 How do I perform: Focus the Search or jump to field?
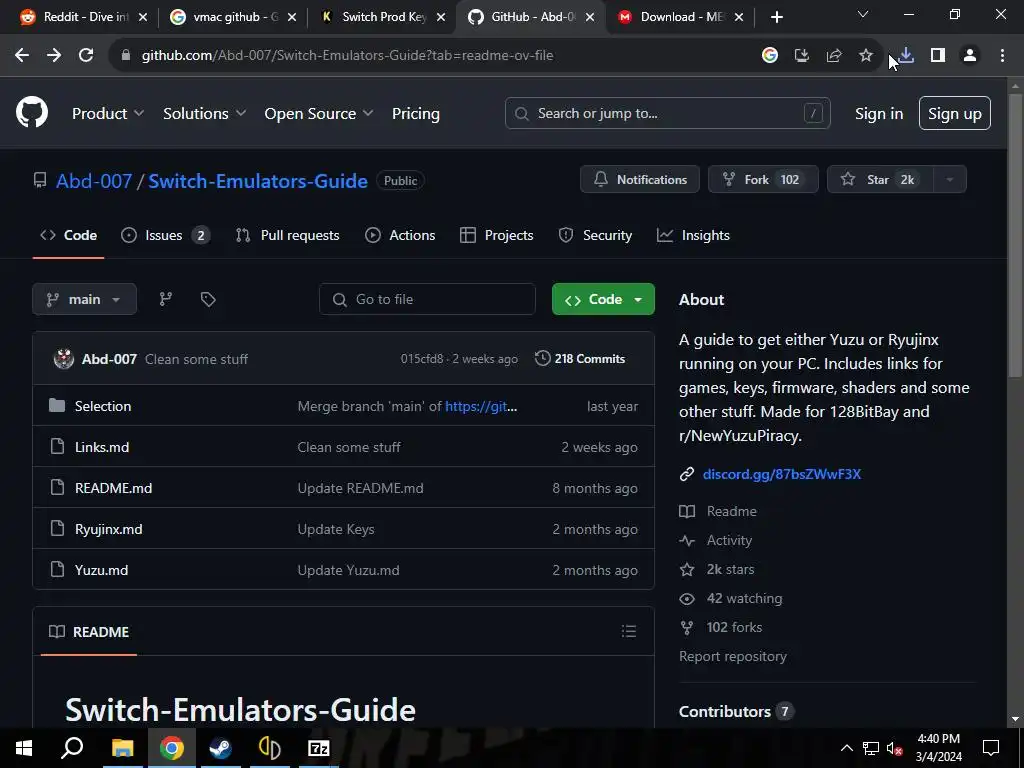(x=667, y=113)
